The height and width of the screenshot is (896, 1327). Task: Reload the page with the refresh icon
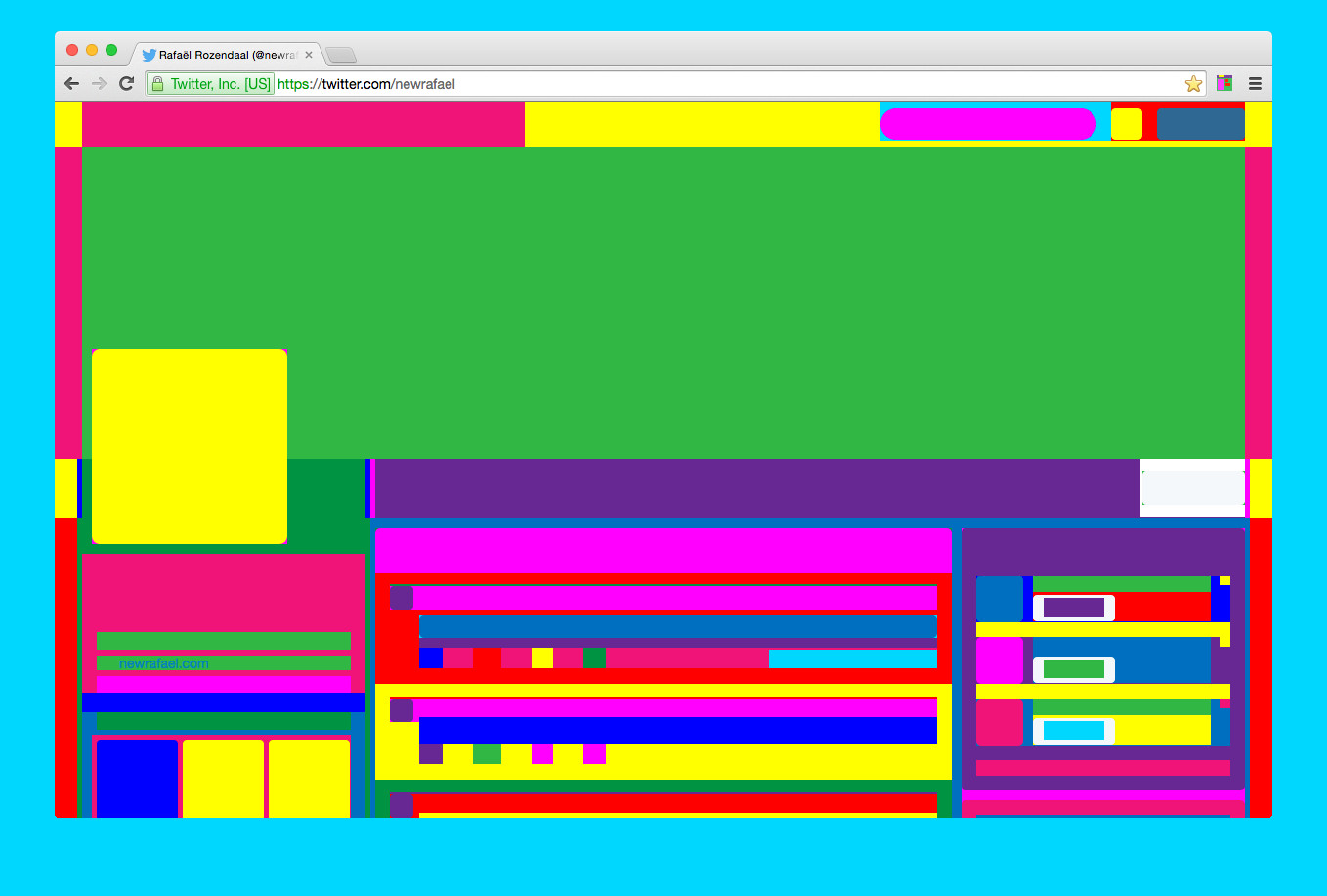click(126, 84)
